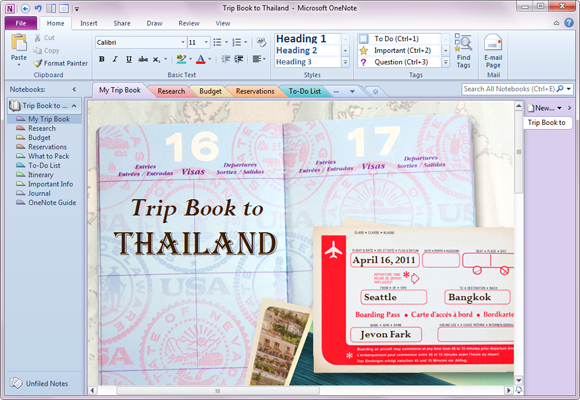The width and height of the screenshot is (580, 400).
Task: Select the Format Painter brush
Action: 38,63
